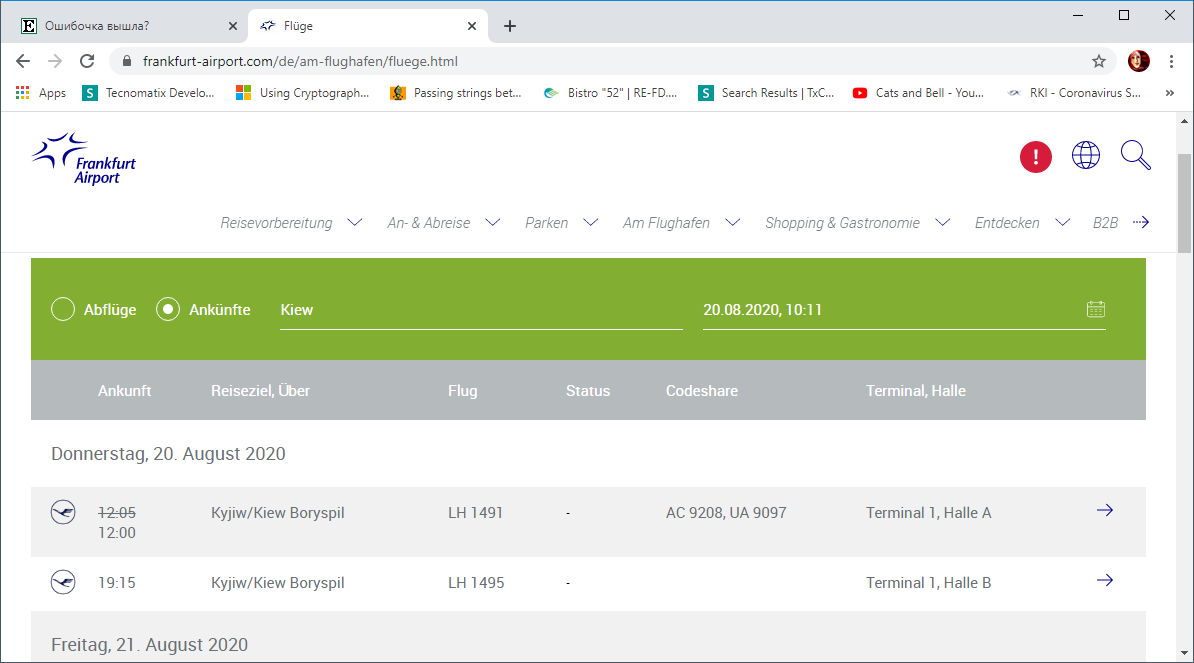This screenshot has width=1194, height=663.
Task: Expand the Reisevorbereitung menu
Action: coord(290,223)
